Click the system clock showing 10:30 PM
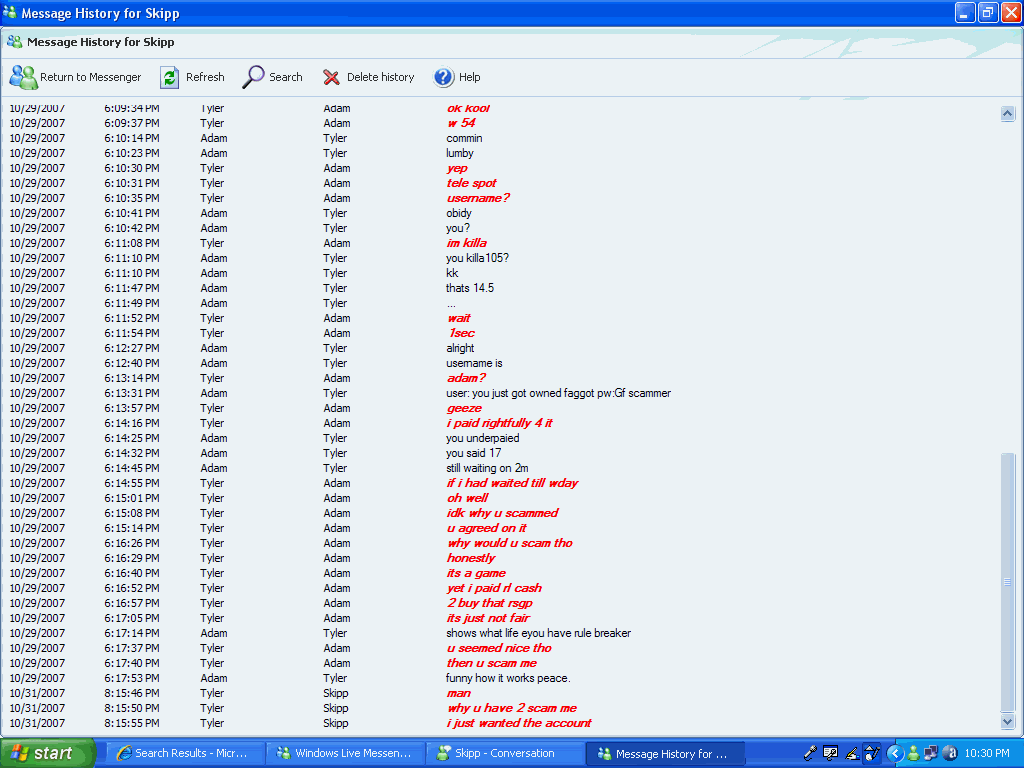Image resolution: width=1024 pixels, height=768 pixels. click(x=987, y=753)
